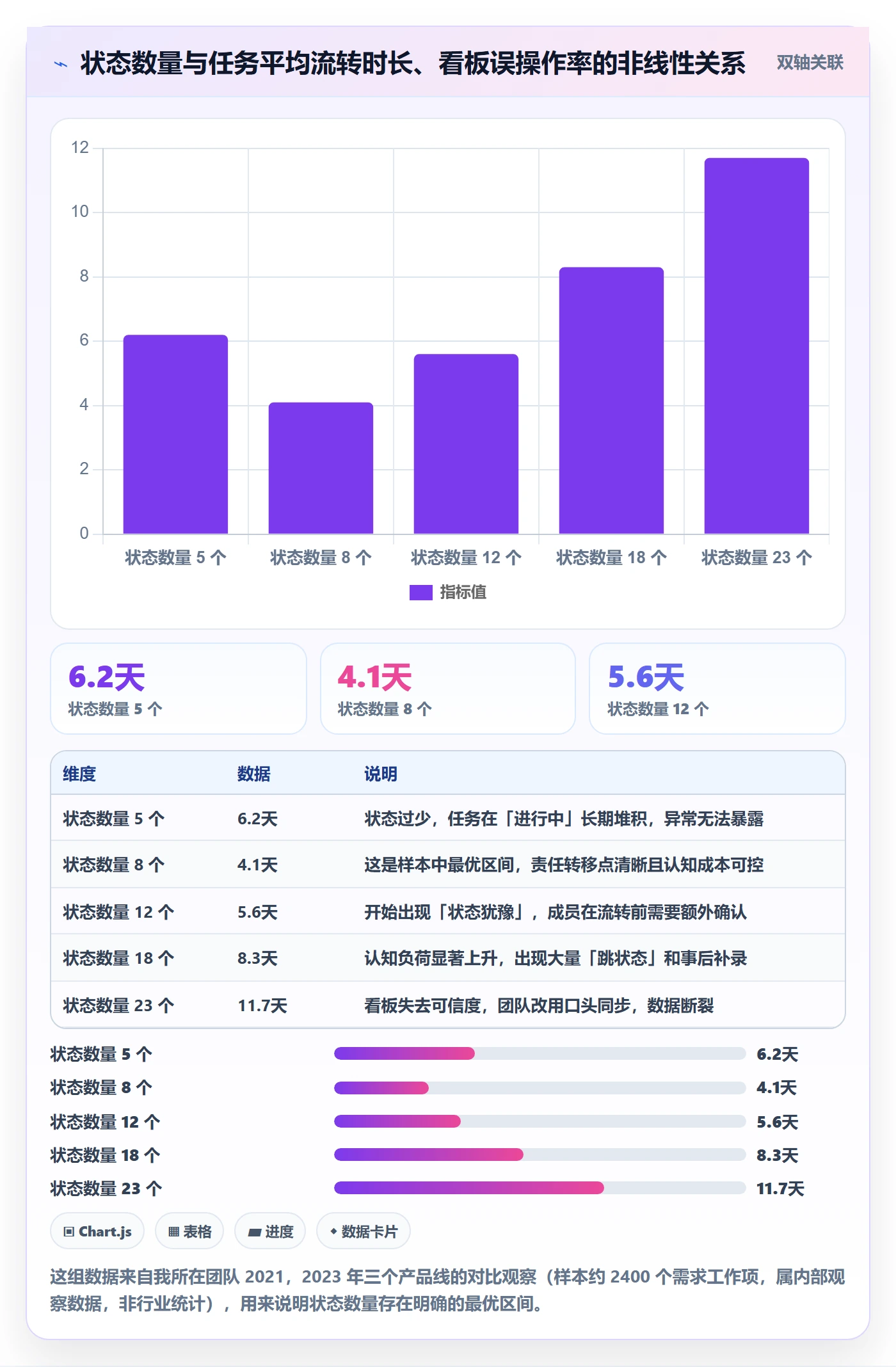Toggle the 指标值 legend color swatch
The image size is (896, 1367).
tap(420, 592)
